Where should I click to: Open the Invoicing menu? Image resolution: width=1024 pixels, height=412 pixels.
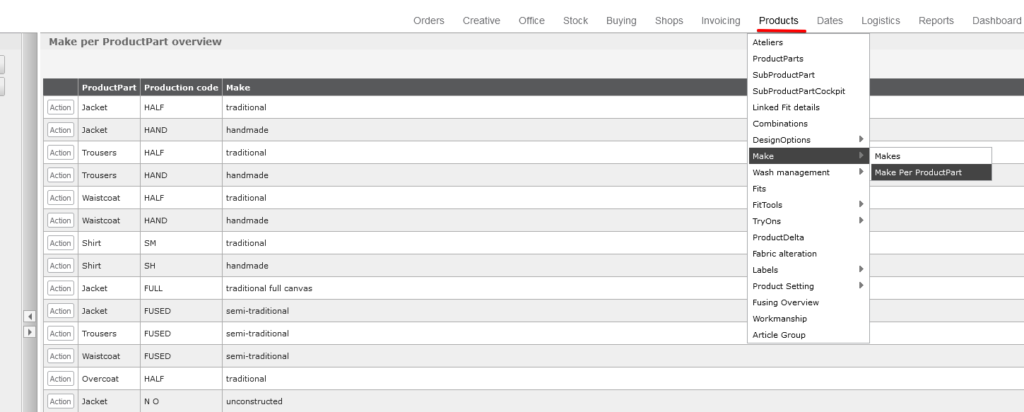(720, 21)
